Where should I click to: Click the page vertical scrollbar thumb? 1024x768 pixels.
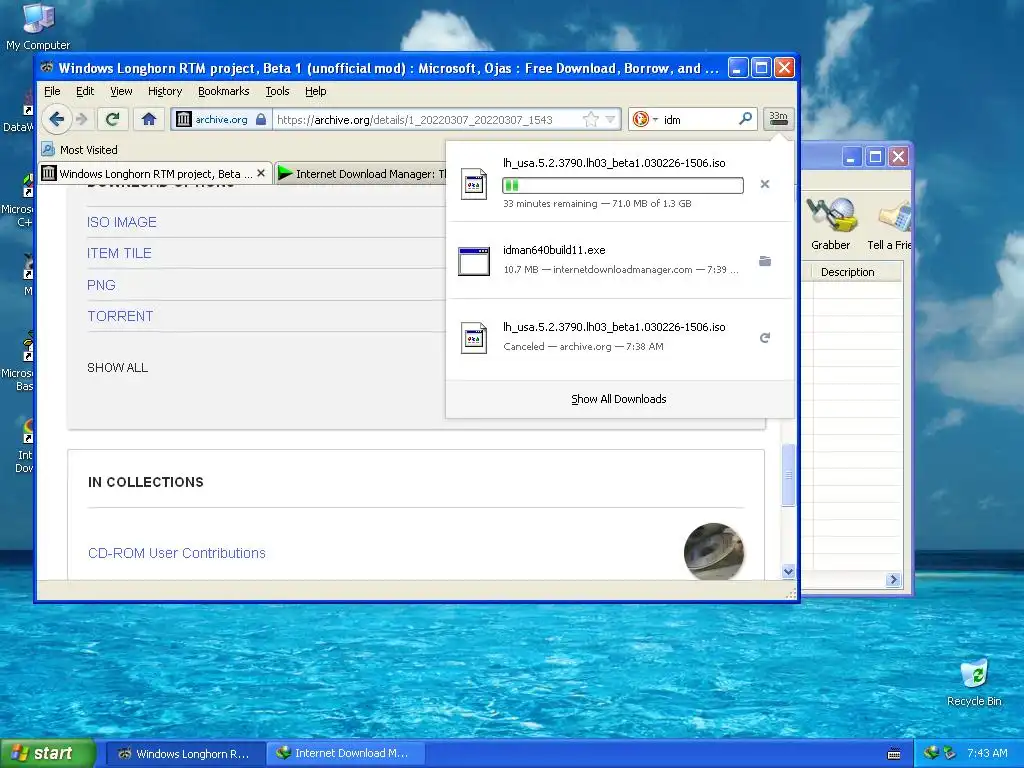click(788, 475)
